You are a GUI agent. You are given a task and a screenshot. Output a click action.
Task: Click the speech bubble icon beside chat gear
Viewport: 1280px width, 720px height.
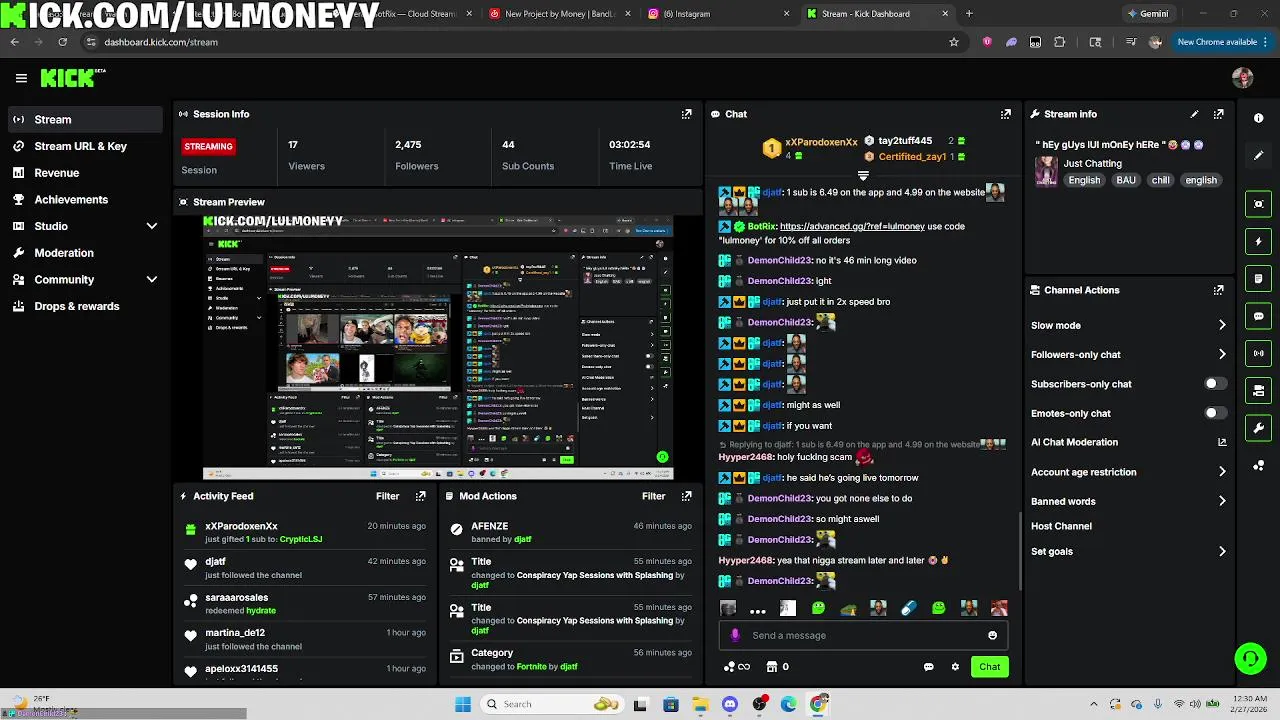point(928,667)
